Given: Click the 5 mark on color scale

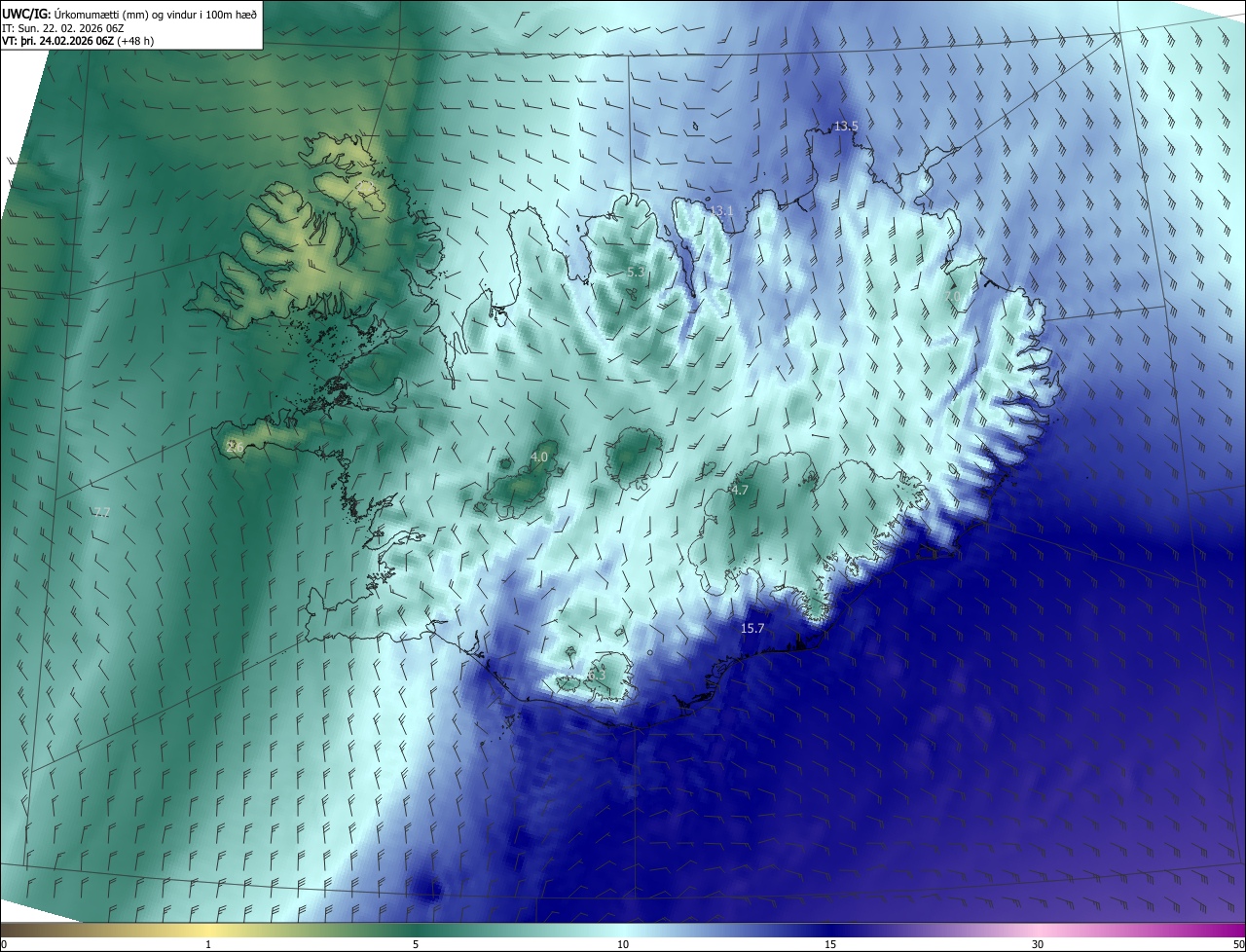Looking at the screenshot, I should coord(416,944).
